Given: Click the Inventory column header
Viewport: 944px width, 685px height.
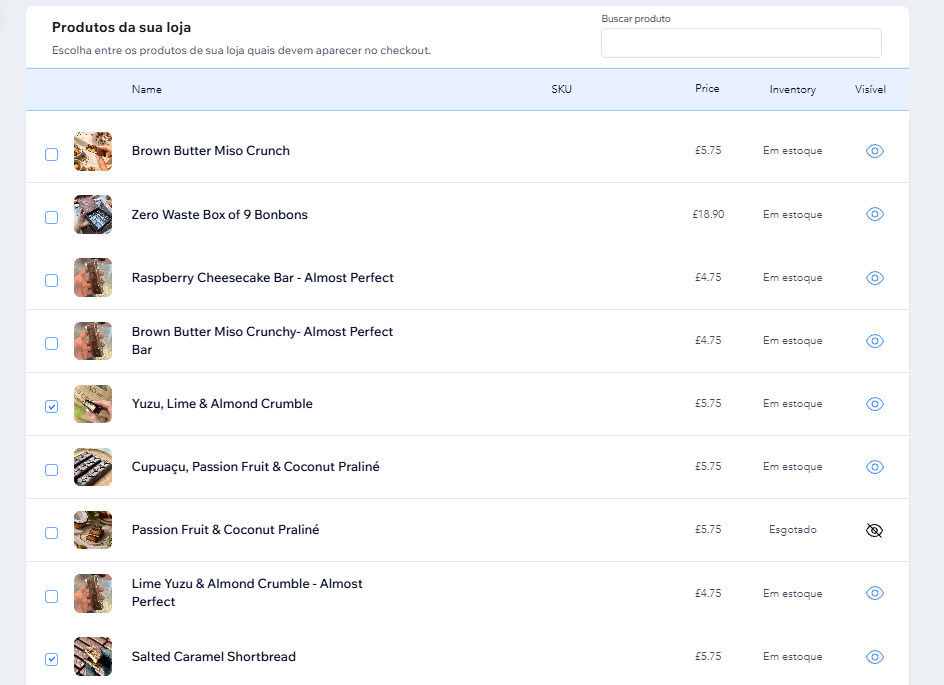Looking at the screenshot, I should (792, 90).
